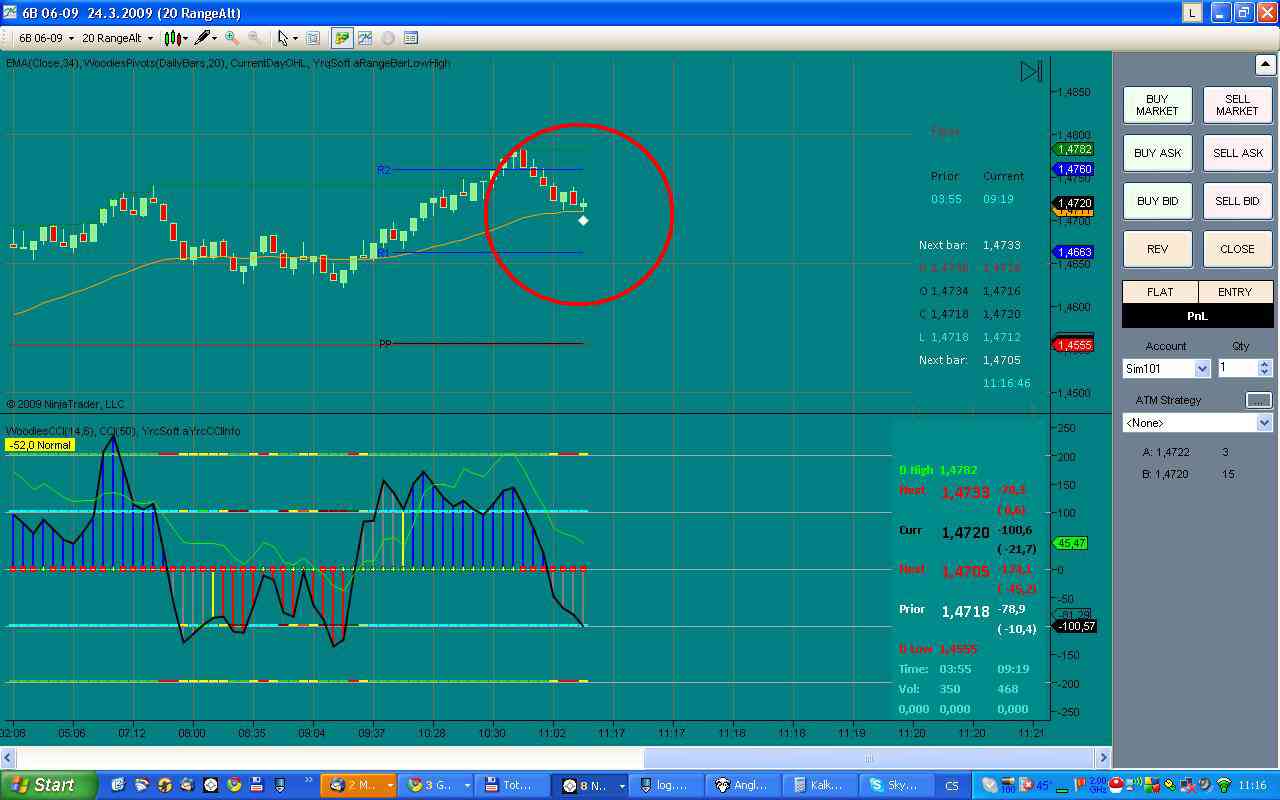This screenshot has width=1280, height=800.
Task: Click the SELL MARKET button
Action: pyautogui.click(x=1237, y=105)
